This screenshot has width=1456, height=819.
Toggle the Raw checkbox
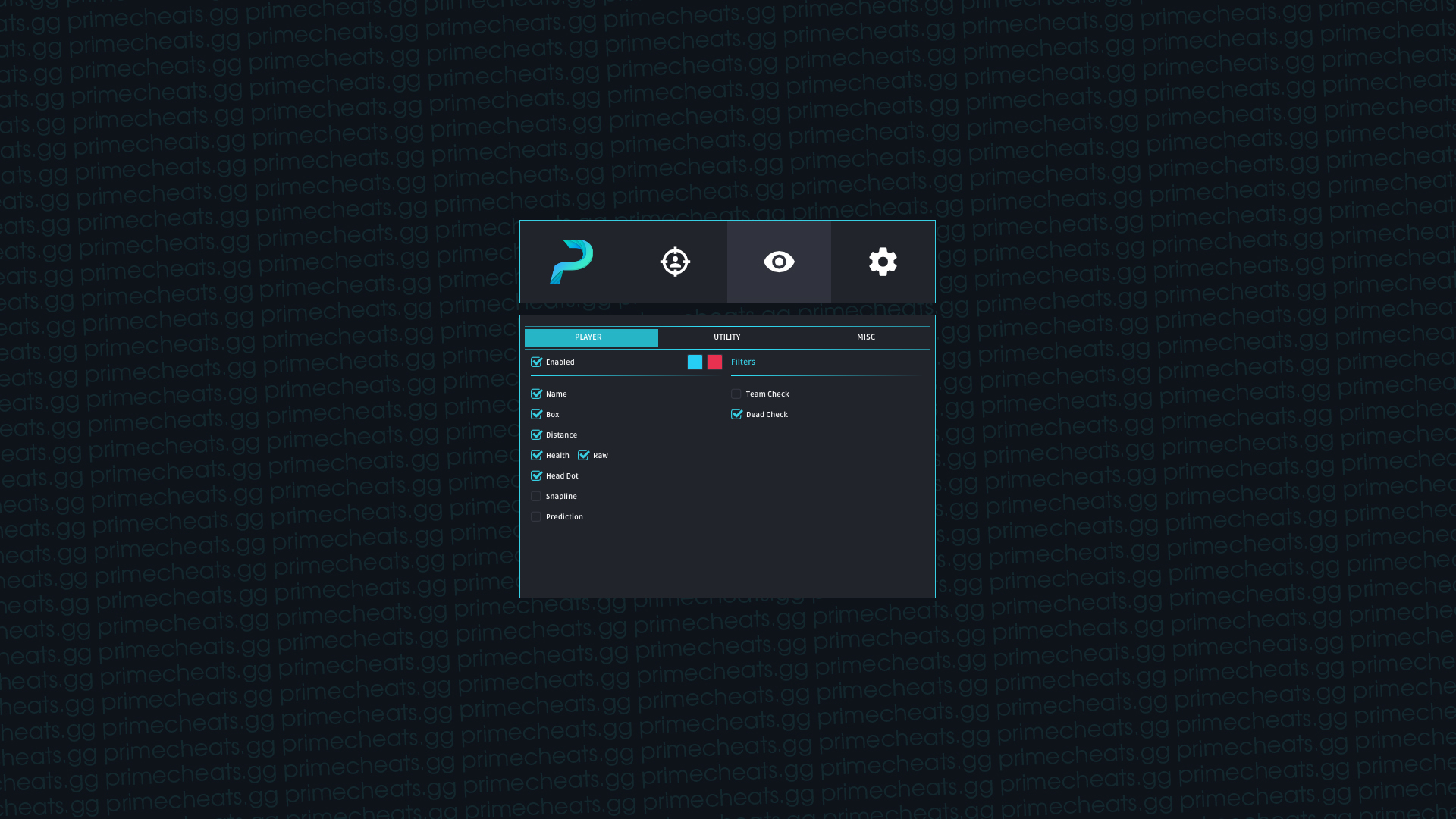(583, 456)
